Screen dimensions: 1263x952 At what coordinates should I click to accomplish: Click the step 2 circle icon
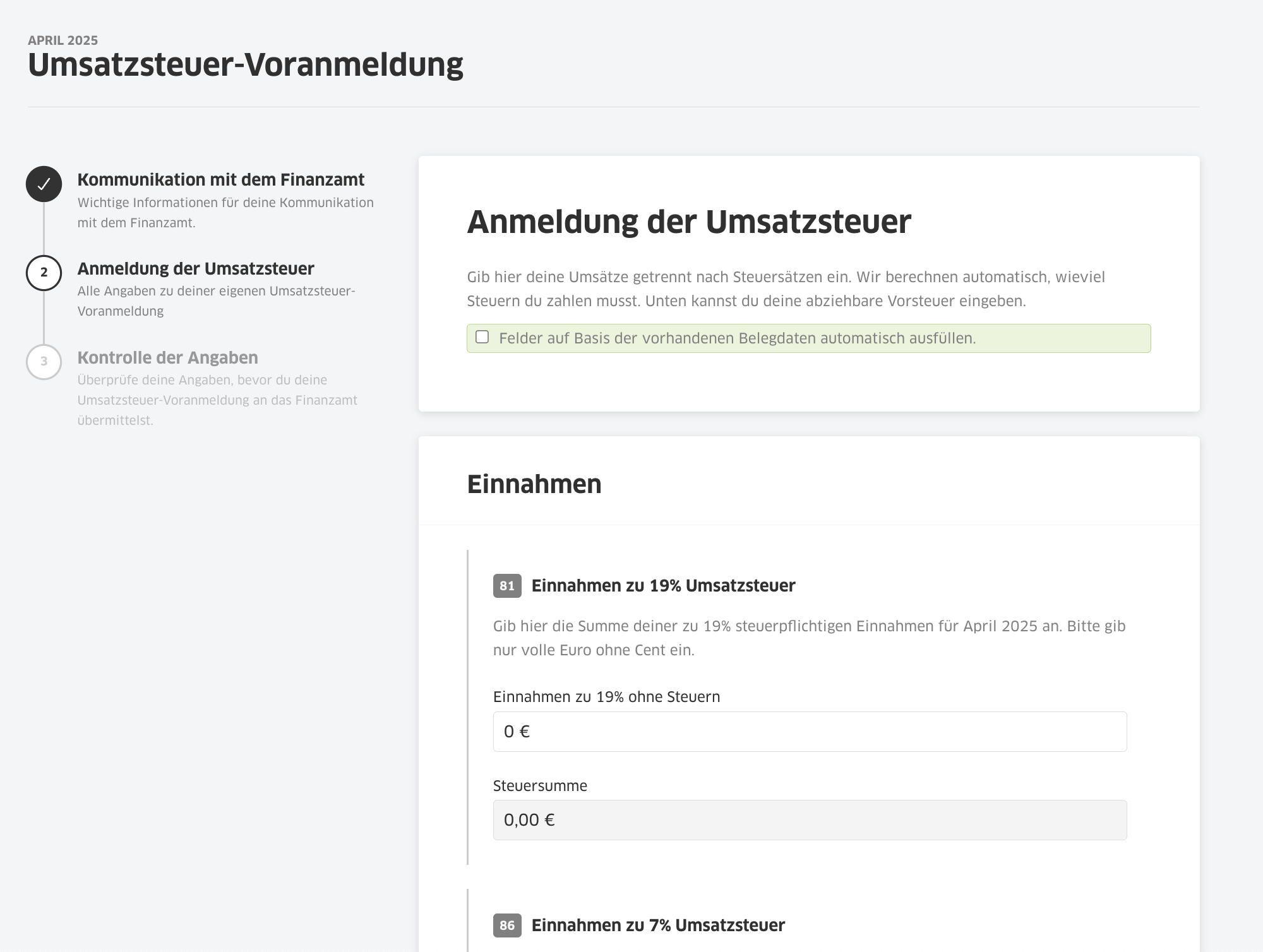(x=44, y=273)
